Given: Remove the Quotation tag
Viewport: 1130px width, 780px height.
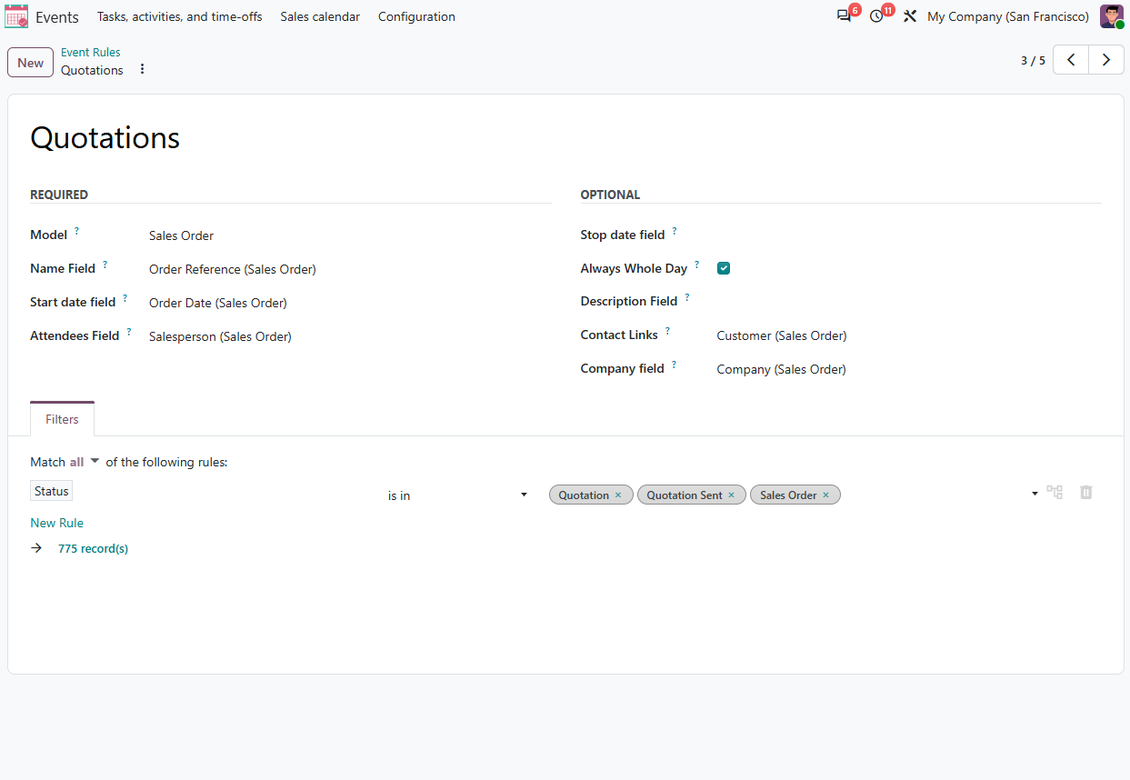Looking at the screenshot, I should [618, 495].
